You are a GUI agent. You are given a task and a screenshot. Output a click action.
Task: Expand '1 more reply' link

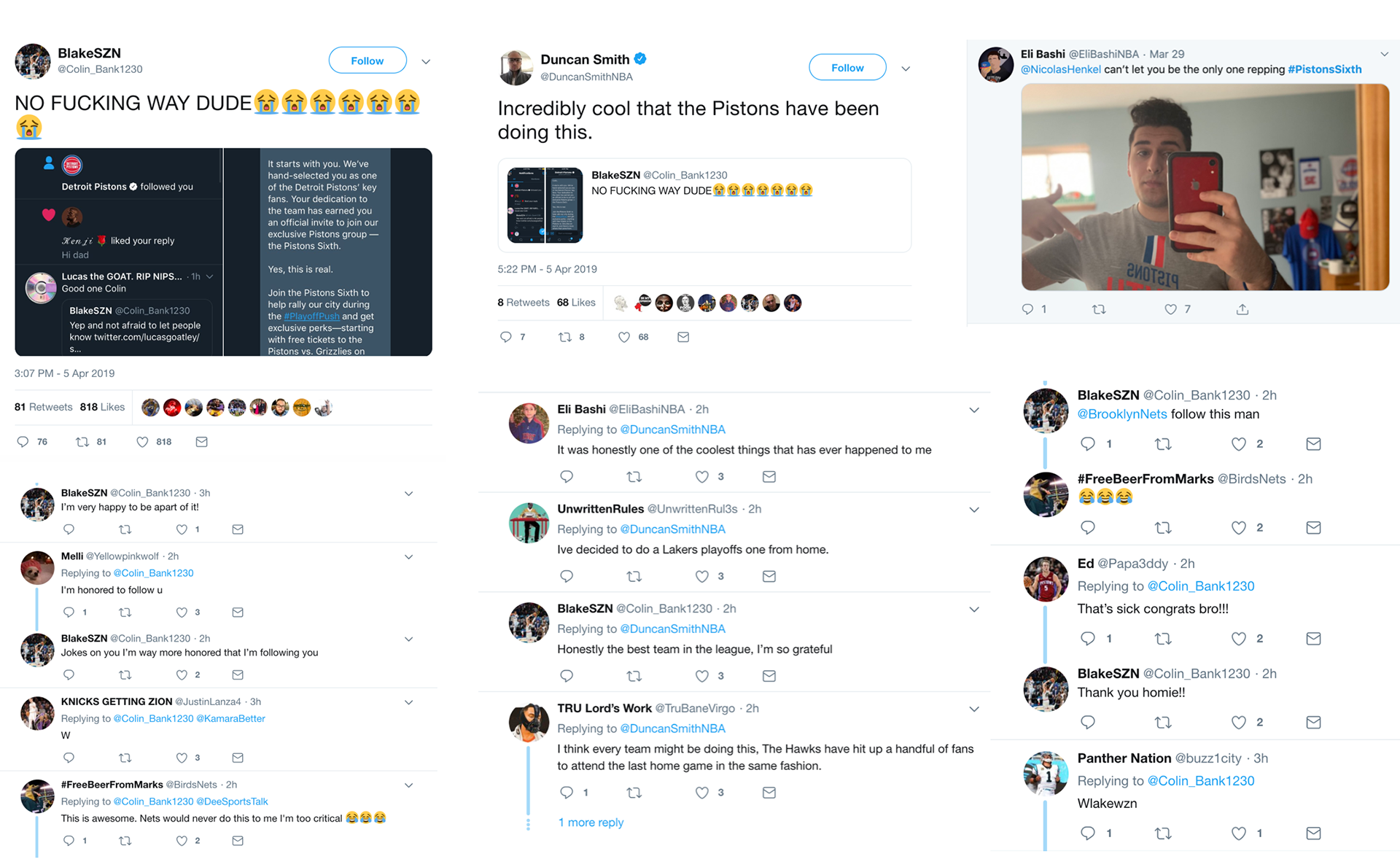pos(591,823)
